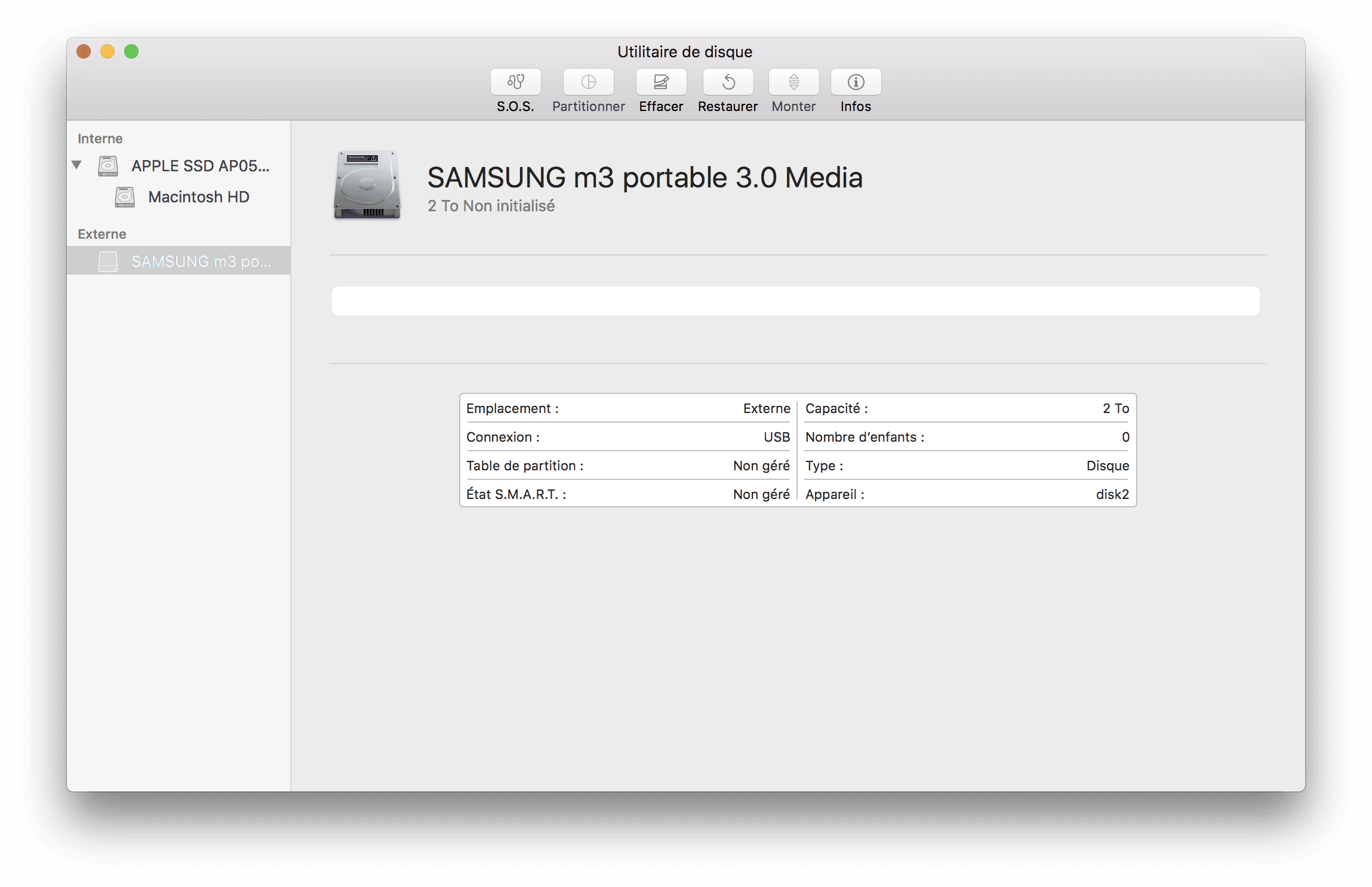Image resolution: width=1372 pixels, height=887 pixels.
Task: Erase disk with Effacer button
Action: 661,82
